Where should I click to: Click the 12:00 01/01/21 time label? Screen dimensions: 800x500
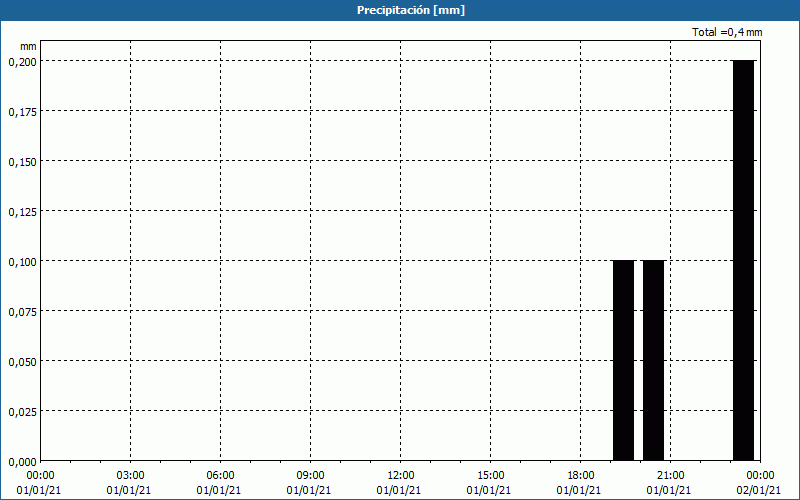coord(399,483)
